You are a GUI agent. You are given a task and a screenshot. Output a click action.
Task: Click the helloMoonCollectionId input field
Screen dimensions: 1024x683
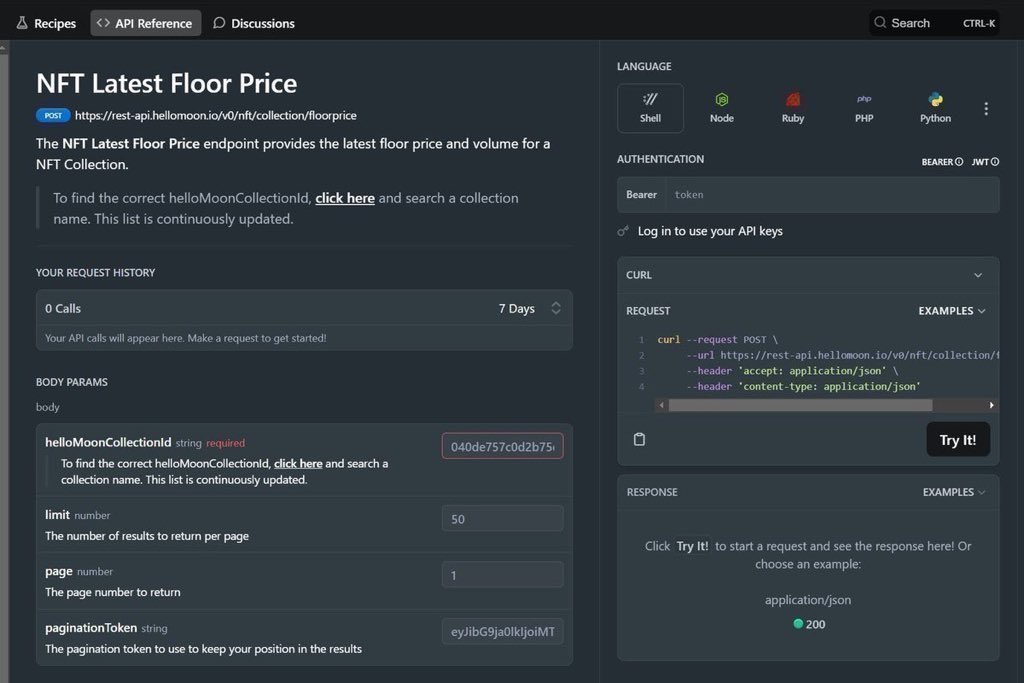[502, 447]
